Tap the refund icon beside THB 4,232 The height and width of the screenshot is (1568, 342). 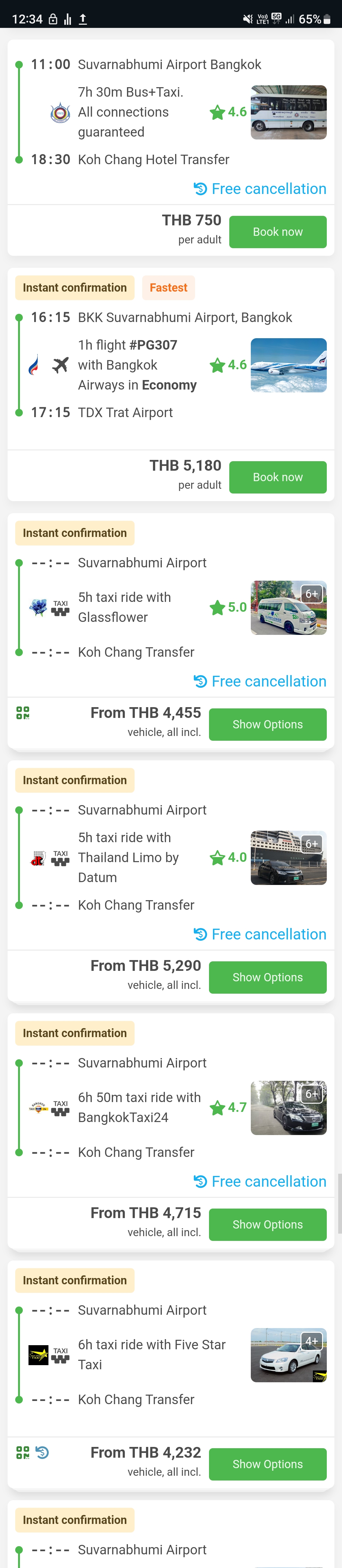[42, 1452]
